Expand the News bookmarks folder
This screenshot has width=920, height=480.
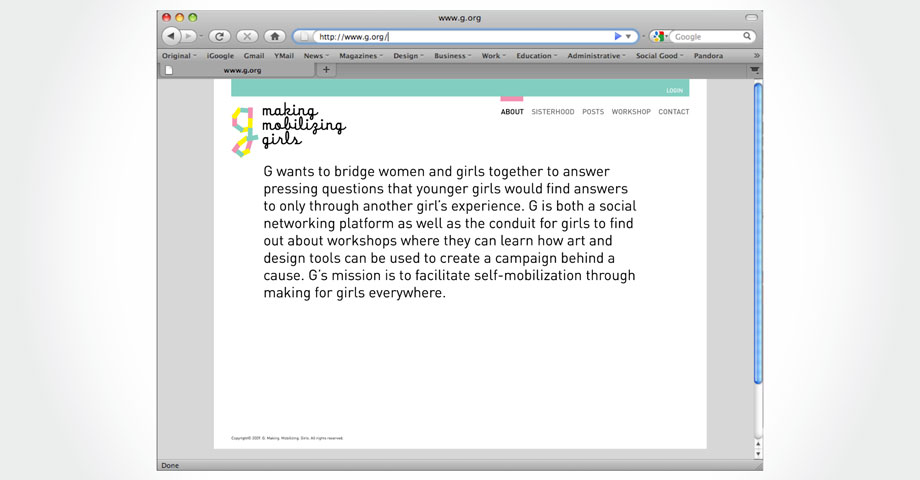point(316,56)
